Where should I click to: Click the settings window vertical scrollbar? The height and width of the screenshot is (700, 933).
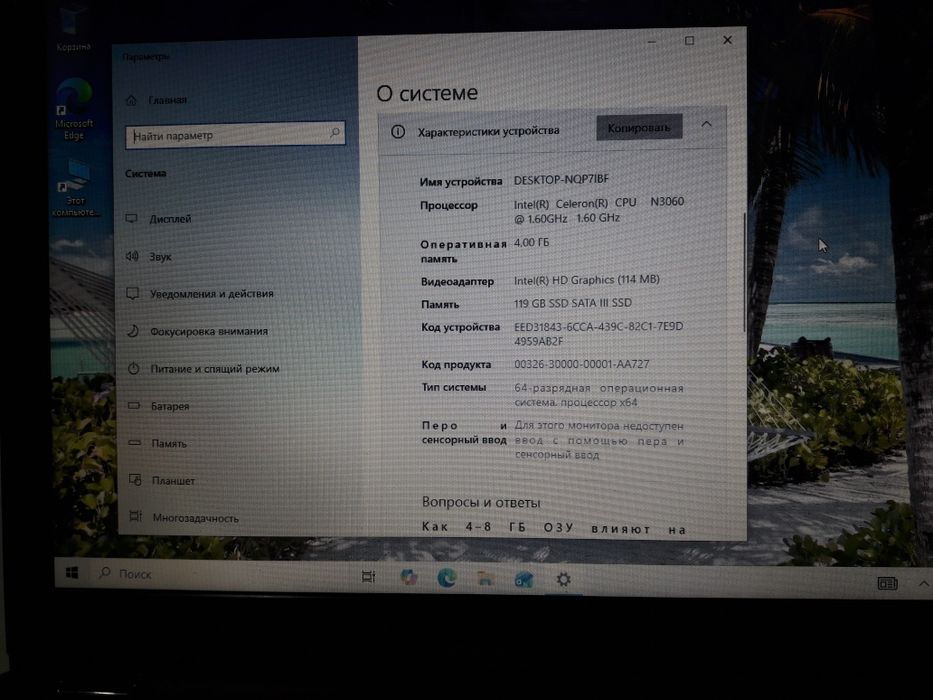click(x=744, y=273)
